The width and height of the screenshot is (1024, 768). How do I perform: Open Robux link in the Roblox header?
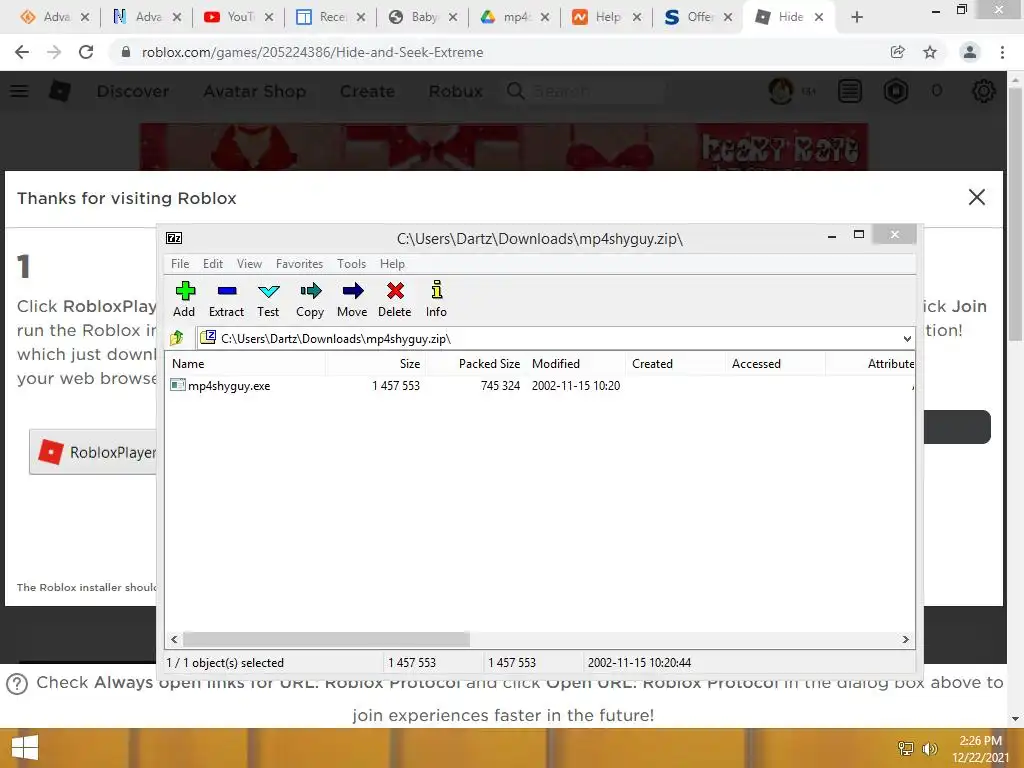click(x=456, y=91)
